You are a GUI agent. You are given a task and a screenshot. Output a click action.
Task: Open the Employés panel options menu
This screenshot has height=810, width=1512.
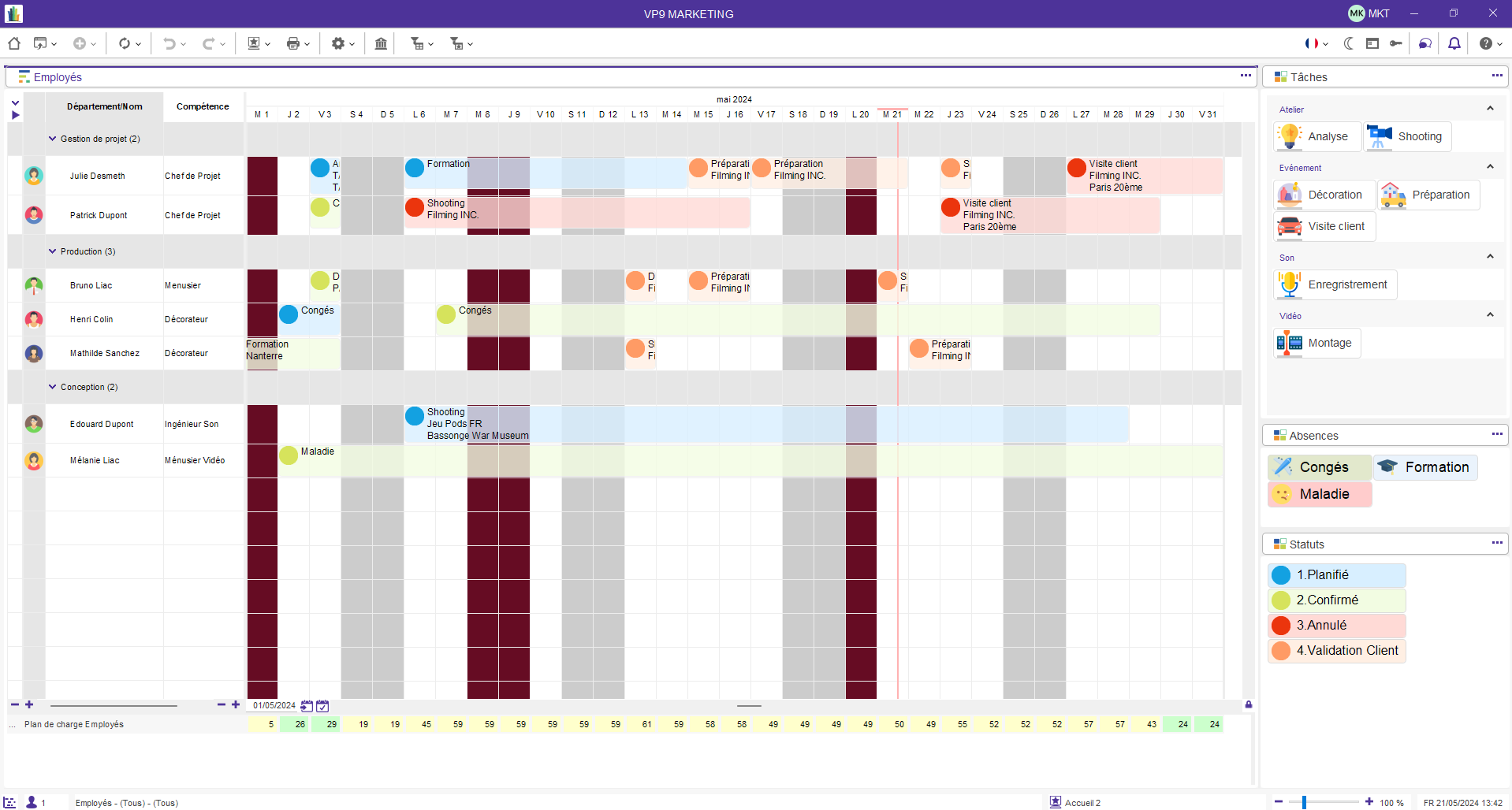[x=1246, y=76]
